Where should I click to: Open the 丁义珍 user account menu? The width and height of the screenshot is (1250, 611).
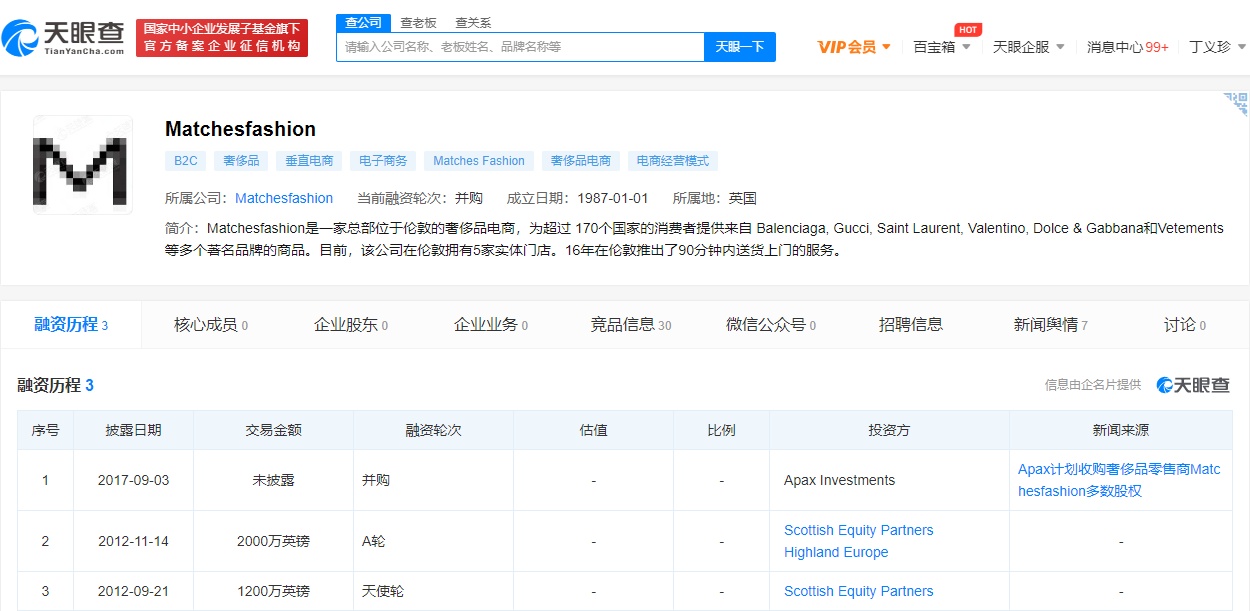coord(1217,47)
